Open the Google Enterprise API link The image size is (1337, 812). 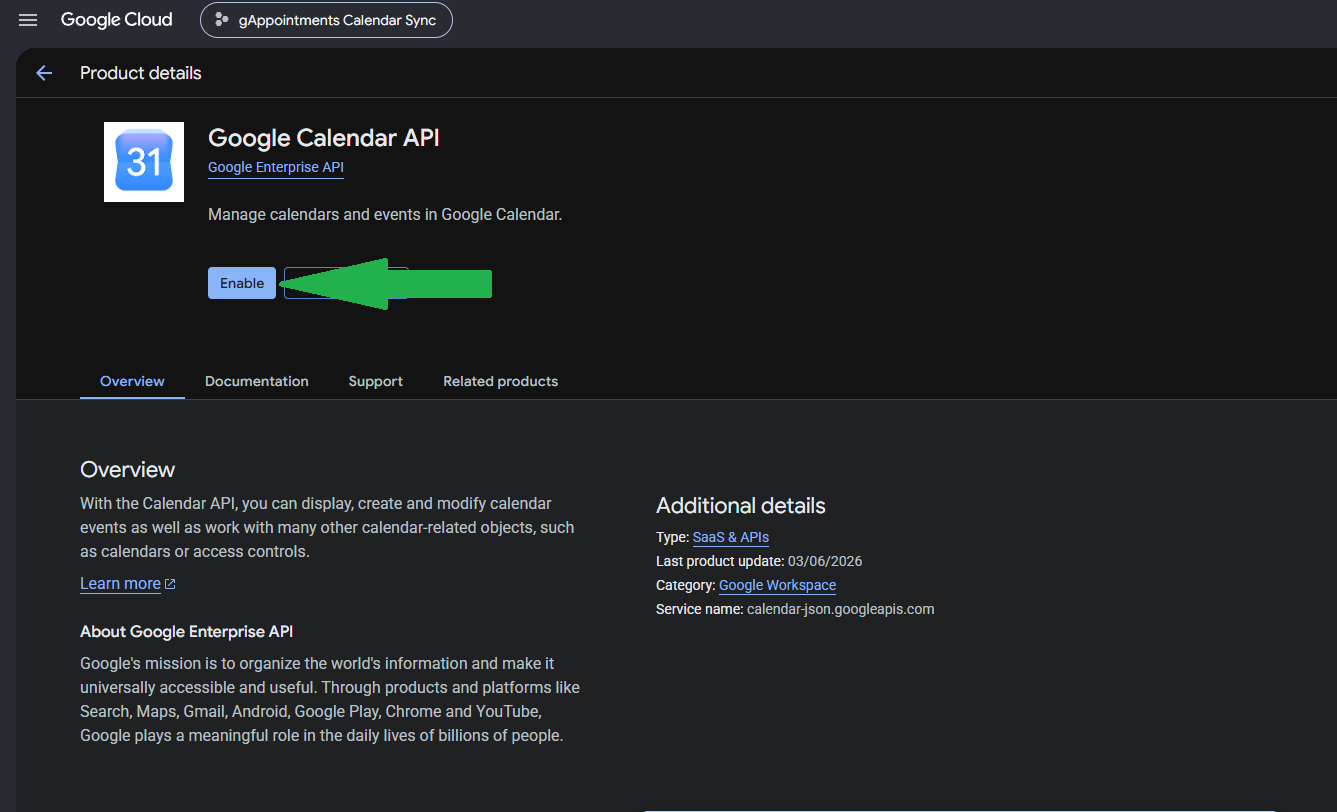coord(276,167)
